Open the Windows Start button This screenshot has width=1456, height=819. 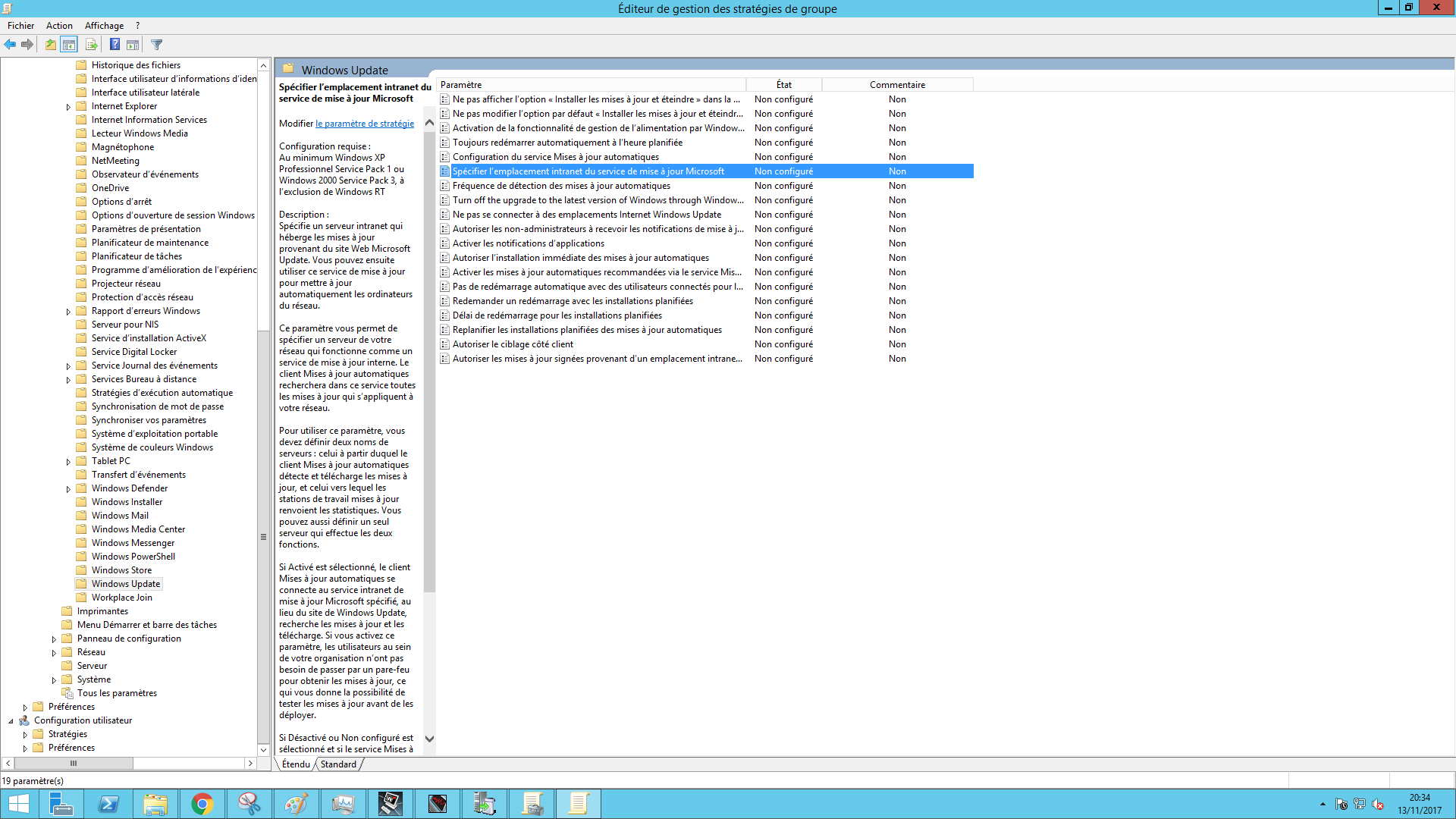tap(18, 804)
